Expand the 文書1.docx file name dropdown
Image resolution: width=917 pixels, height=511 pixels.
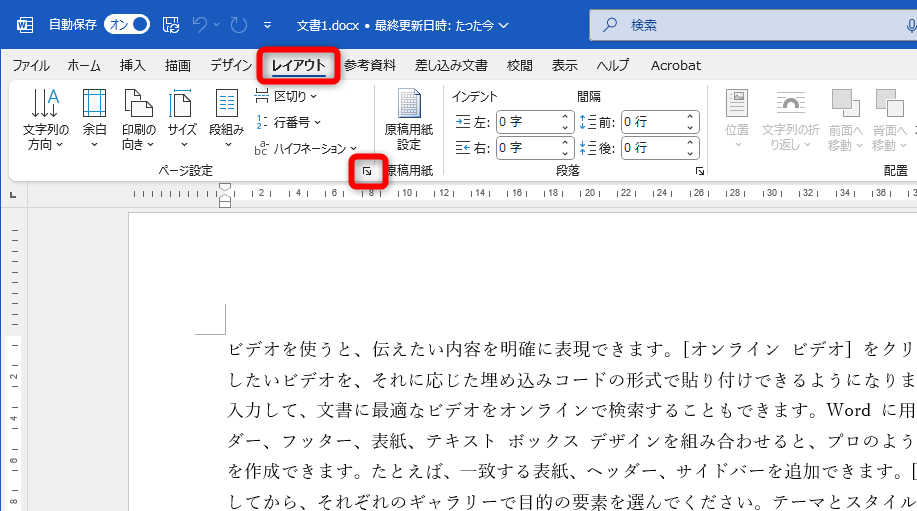pyautogui.click(x=504, y=26)
